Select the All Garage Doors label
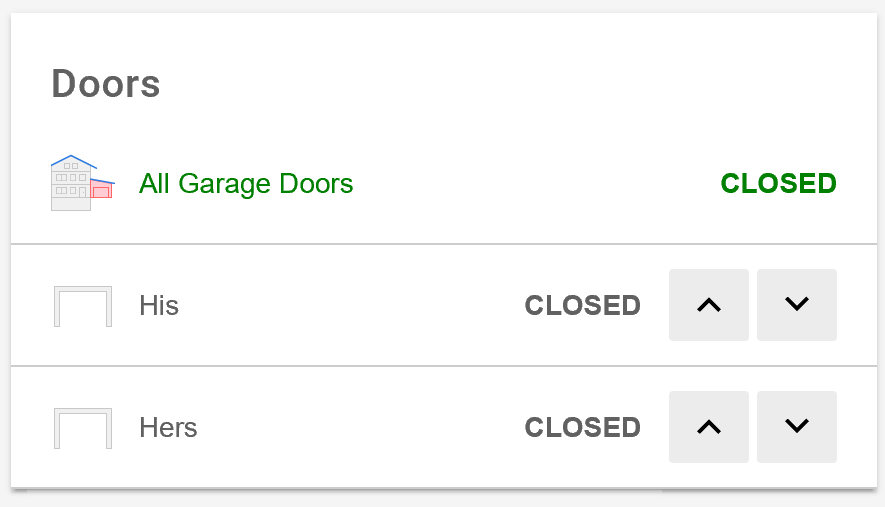This screenshot has height=507, width=885. [x=246, y=184]
